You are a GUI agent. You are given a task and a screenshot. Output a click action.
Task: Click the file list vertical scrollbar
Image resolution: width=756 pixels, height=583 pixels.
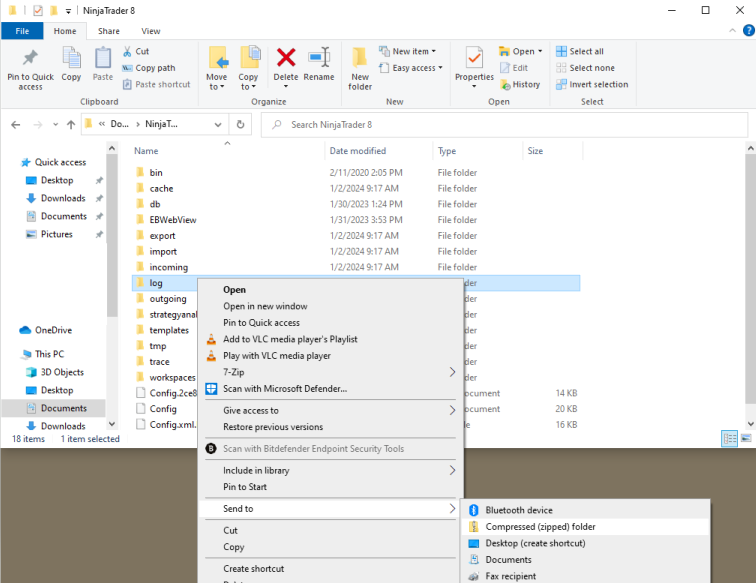tap(750, 279)
